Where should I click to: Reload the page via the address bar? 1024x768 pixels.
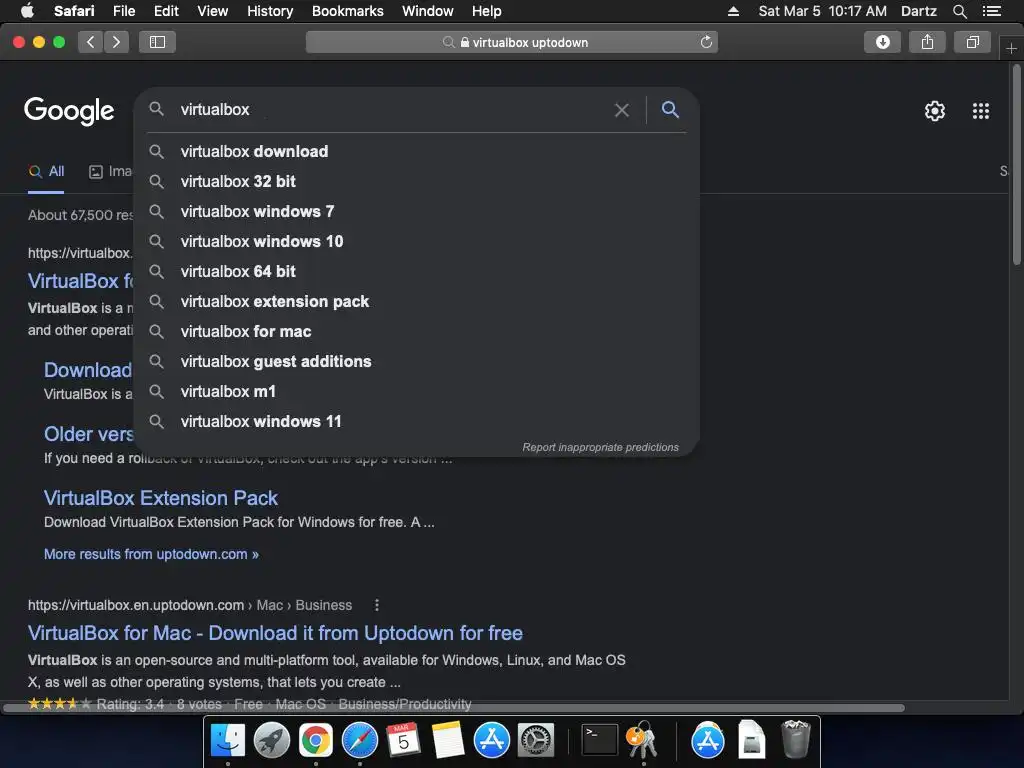[x=706, y=42]
